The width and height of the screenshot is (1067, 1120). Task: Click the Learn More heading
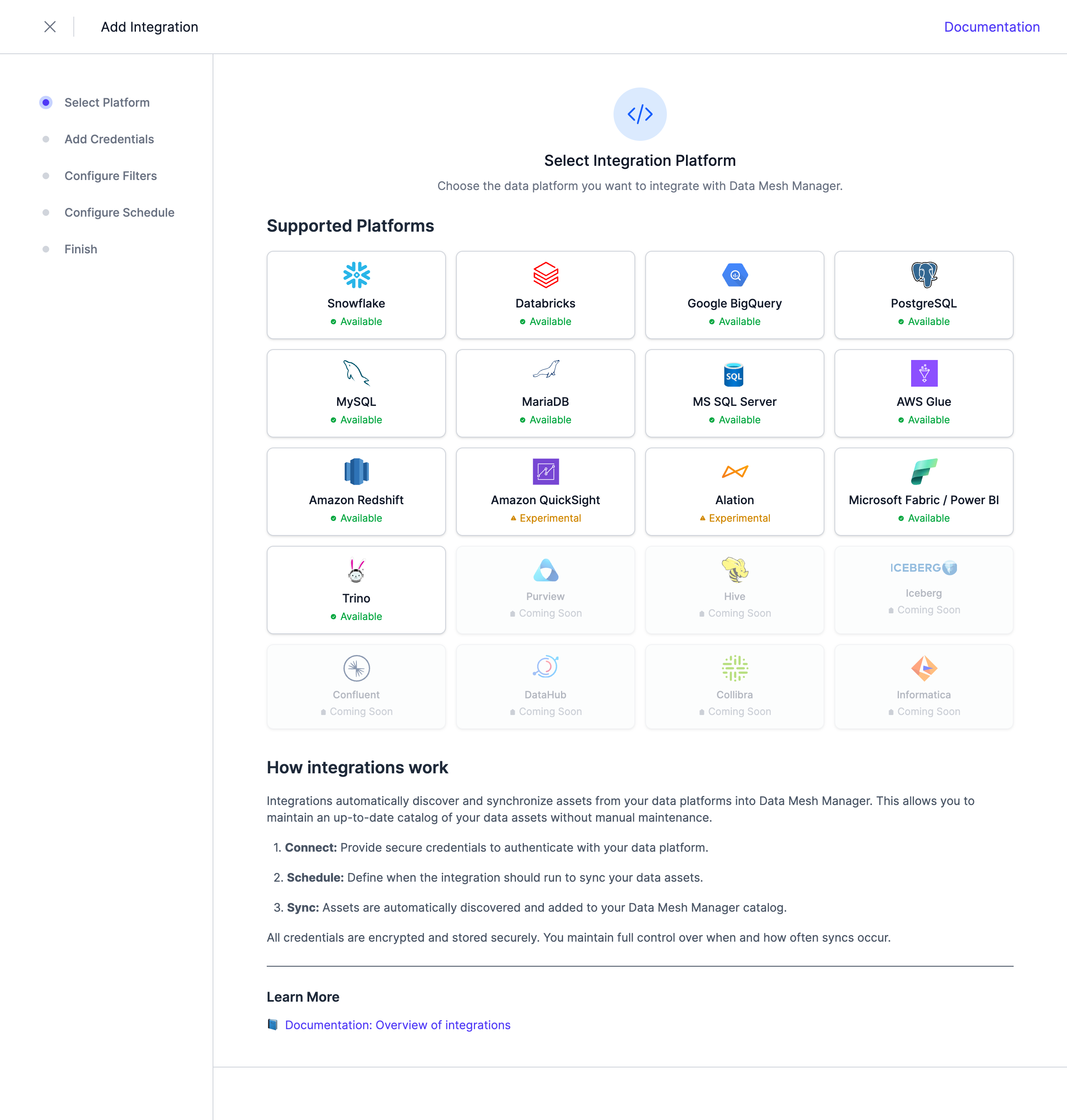point(303,997)
